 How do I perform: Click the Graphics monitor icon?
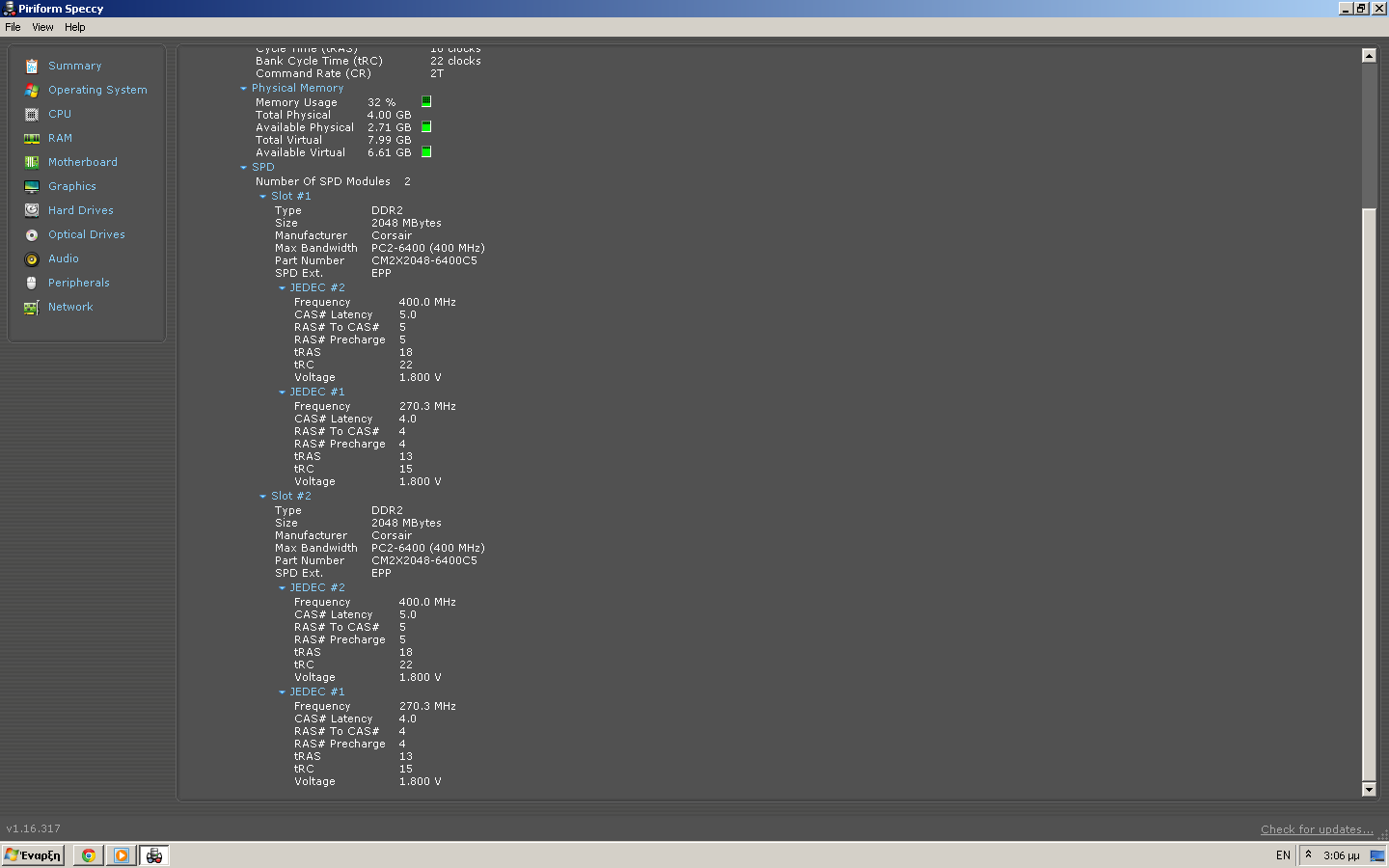tap(32, 186)
